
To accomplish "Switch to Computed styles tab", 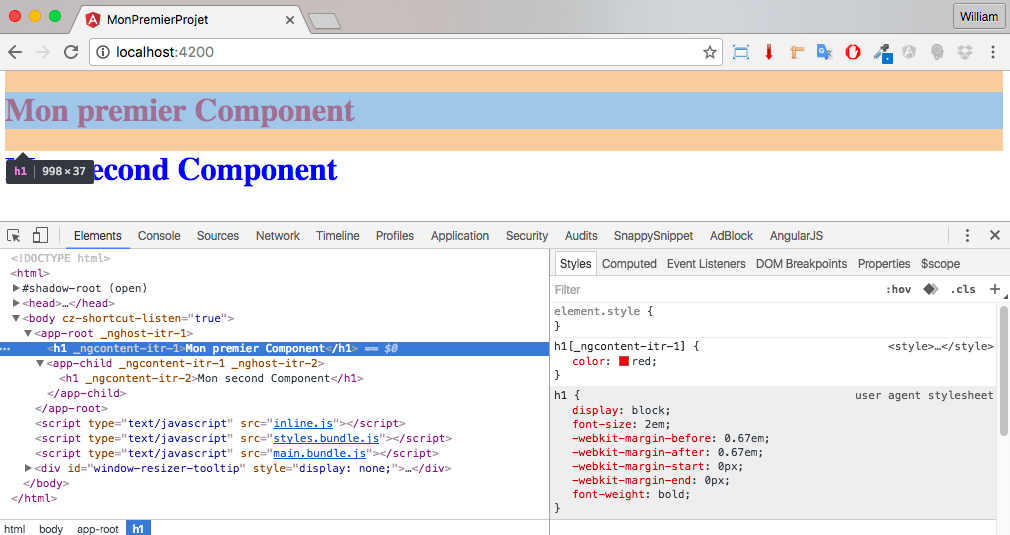I will coord(629,263).
